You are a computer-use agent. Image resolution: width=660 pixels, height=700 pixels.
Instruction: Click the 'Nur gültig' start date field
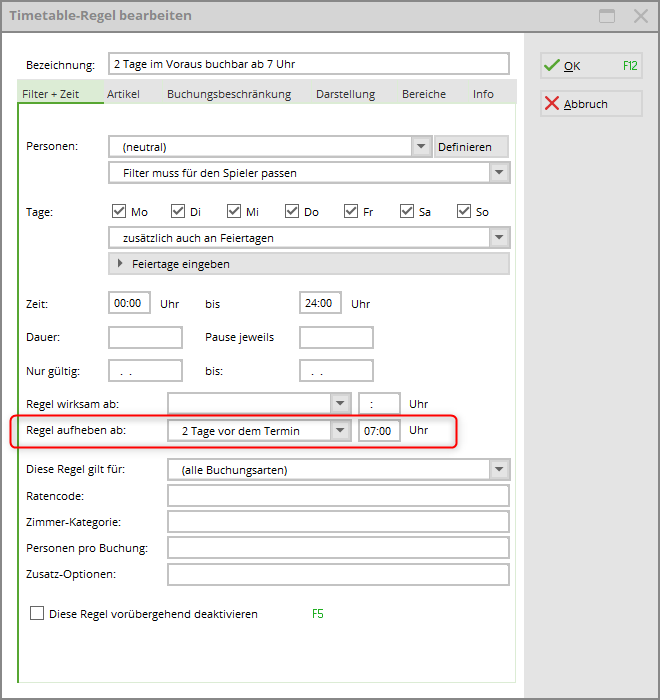click(145, 371)
